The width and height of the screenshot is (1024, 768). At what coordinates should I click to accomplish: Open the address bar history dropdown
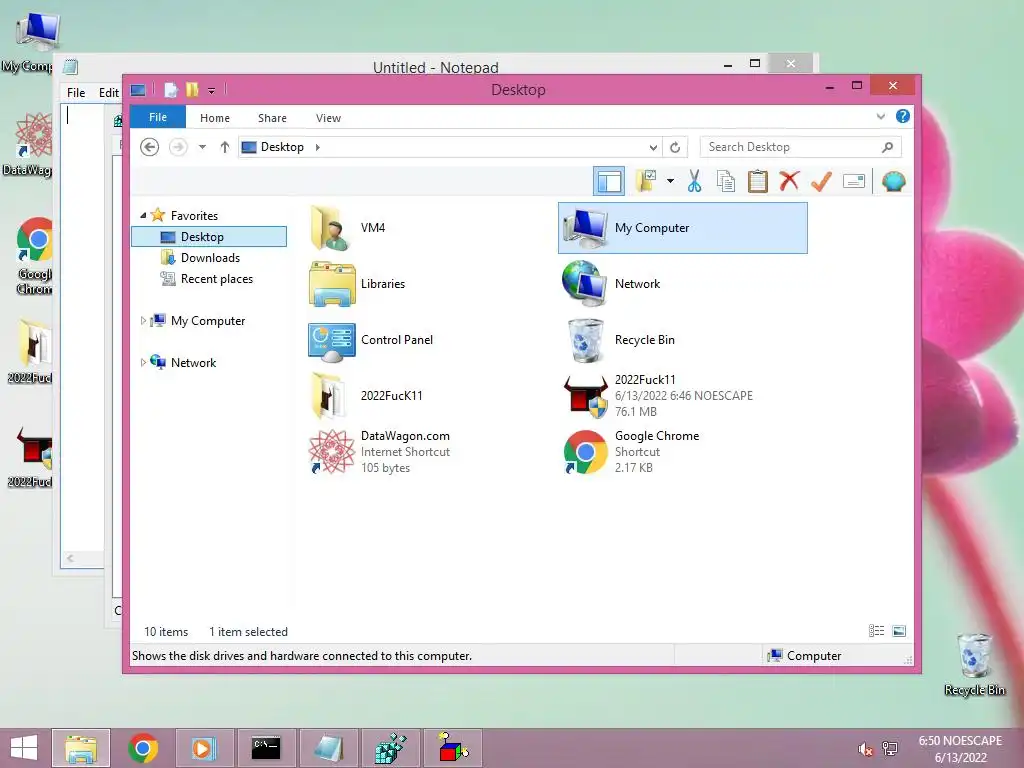tap(652, 147)
